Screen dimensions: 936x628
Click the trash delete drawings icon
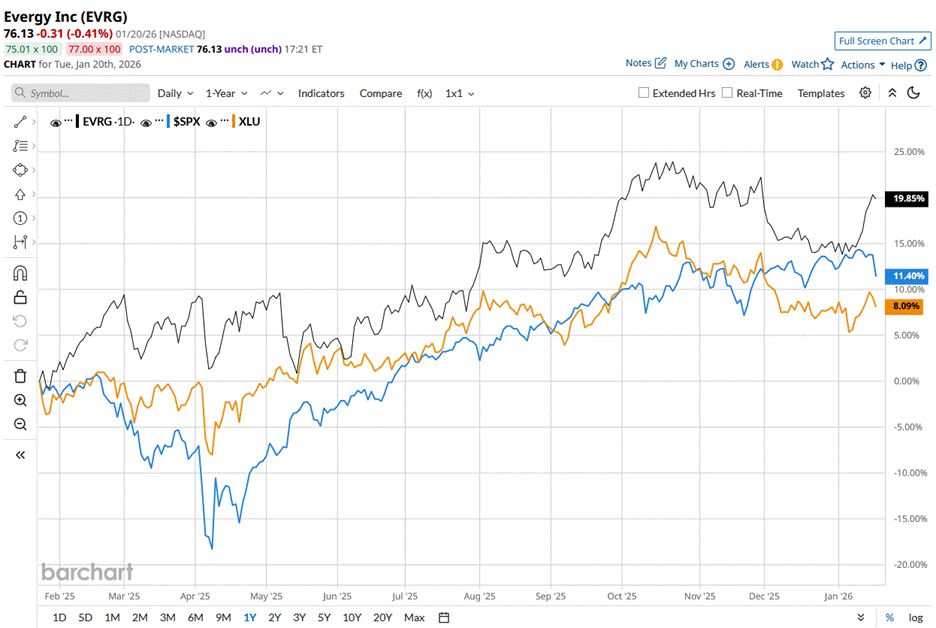[20, 376]
